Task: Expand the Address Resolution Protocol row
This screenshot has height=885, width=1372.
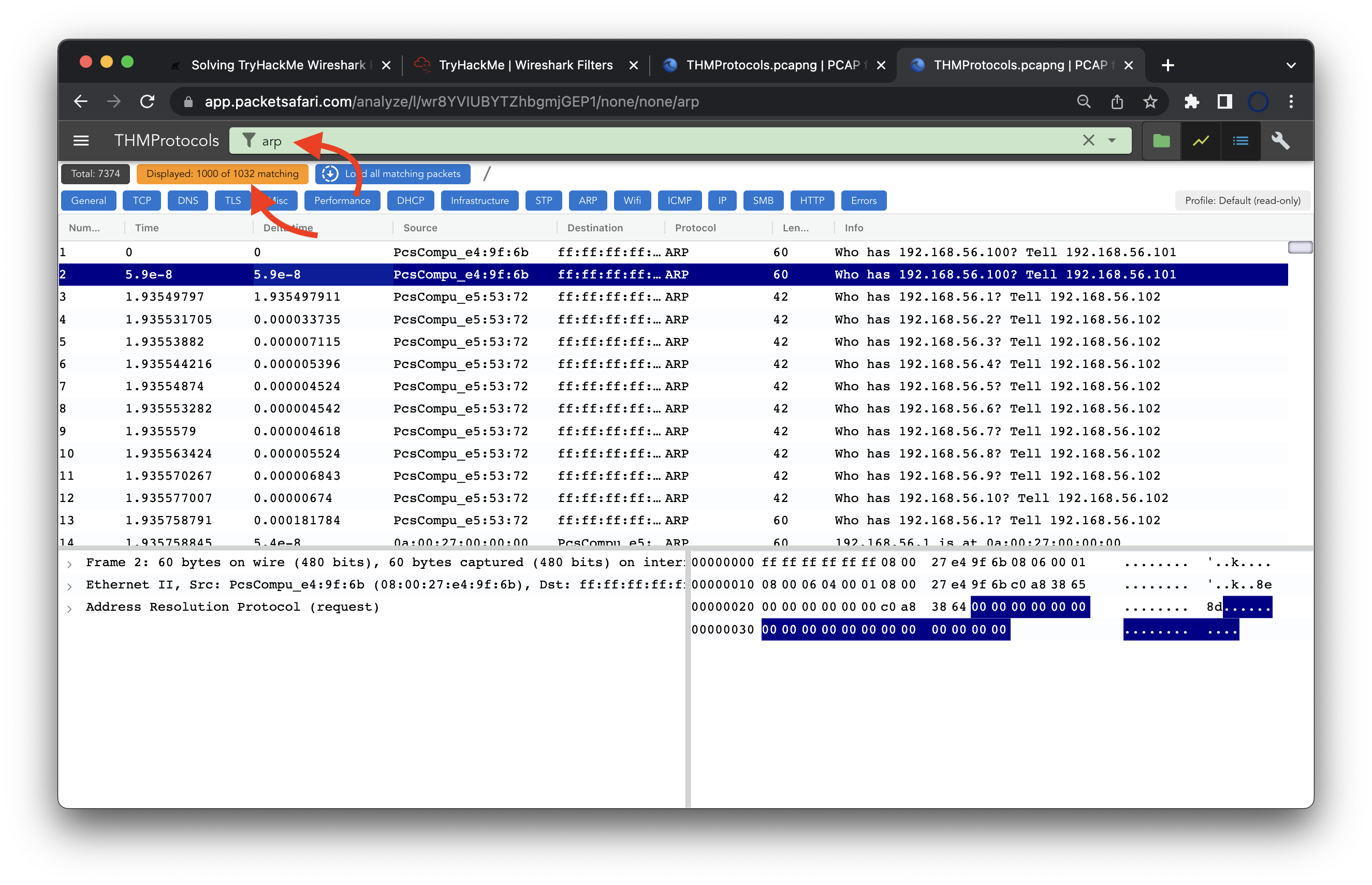Action: pyautogui.click(x=69, y=609)
